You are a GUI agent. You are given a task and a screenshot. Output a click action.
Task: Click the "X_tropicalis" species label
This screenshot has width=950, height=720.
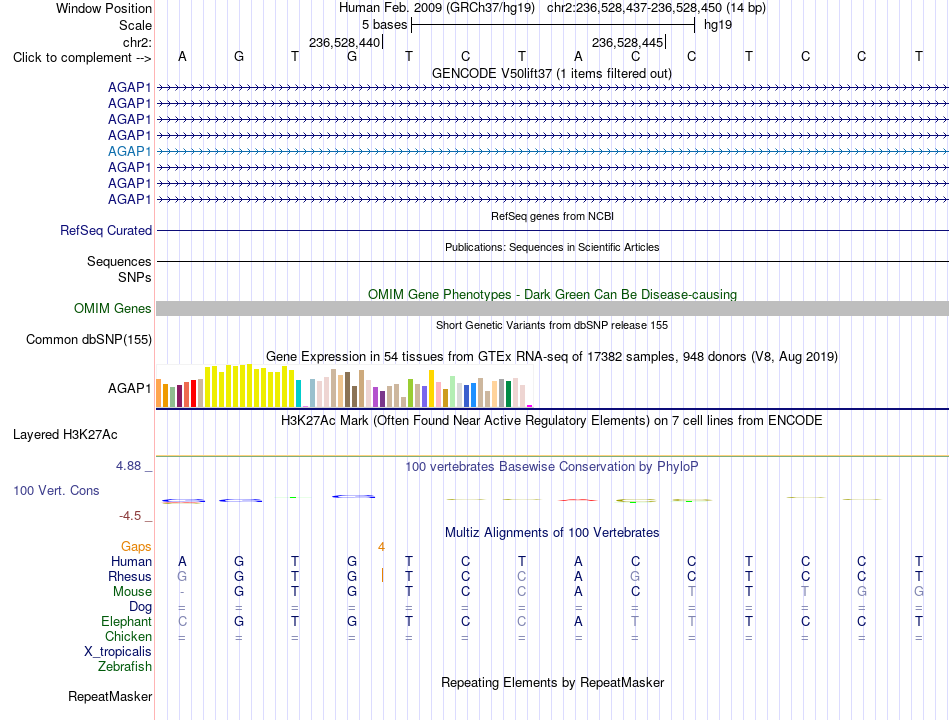click(118, 652)
